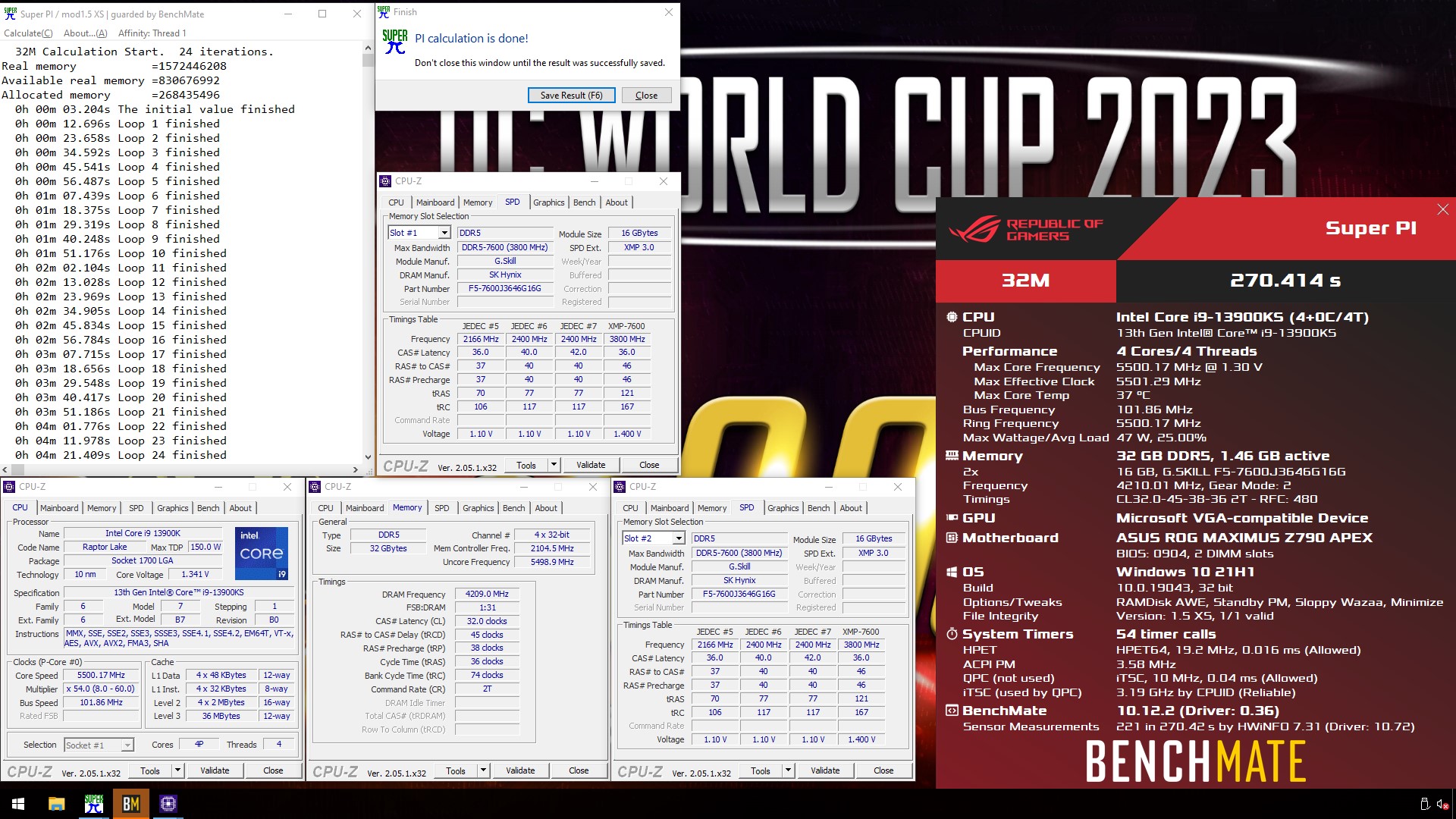
Task: Open the Start menu on the taskbar
Action: (18, 804)
